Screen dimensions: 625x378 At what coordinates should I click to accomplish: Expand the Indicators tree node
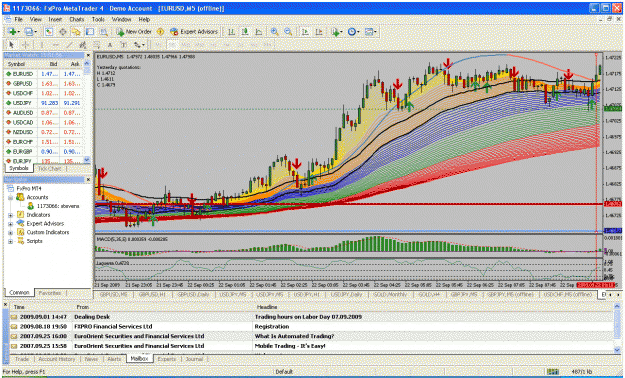click(10, 215)
